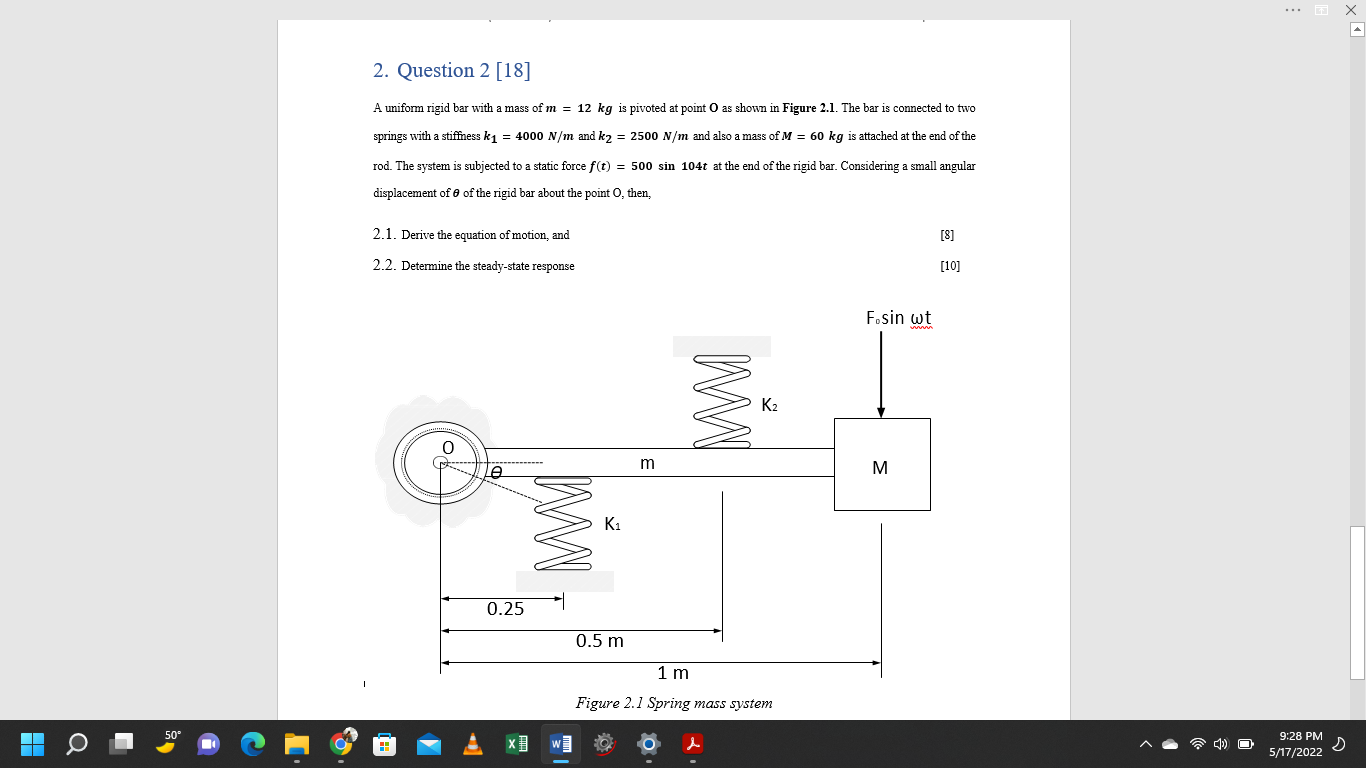
Task: Open the weather widget showing 50°
Action: (166, 744)
